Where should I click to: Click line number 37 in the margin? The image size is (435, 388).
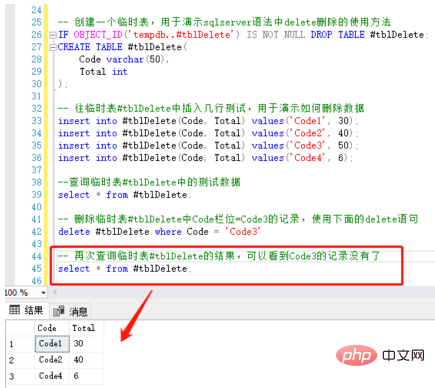point(37,170)
